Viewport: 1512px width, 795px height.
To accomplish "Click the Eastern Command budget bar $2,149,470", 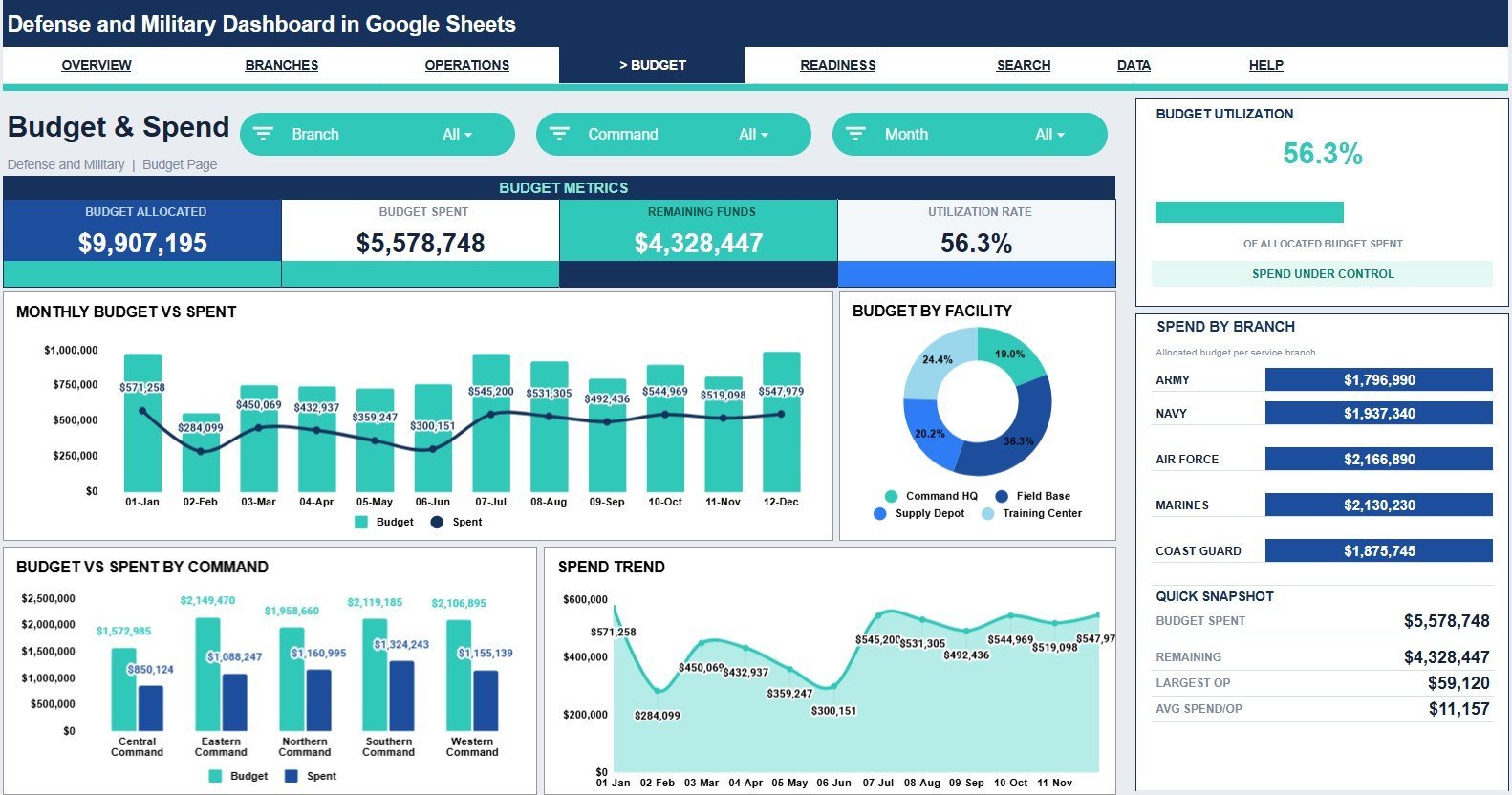I will pos(207,675).
